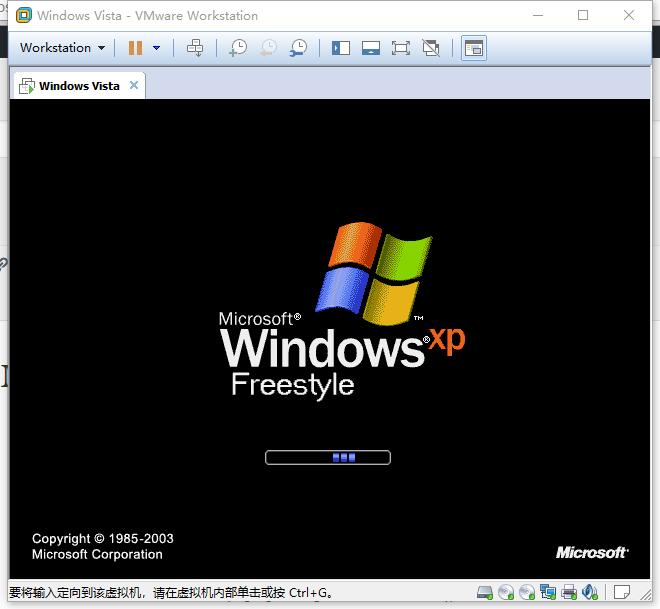The width and height of the screenshot is (660, 609).
Task: Toggle the library sidebar panel
Action: click(341, 48)
